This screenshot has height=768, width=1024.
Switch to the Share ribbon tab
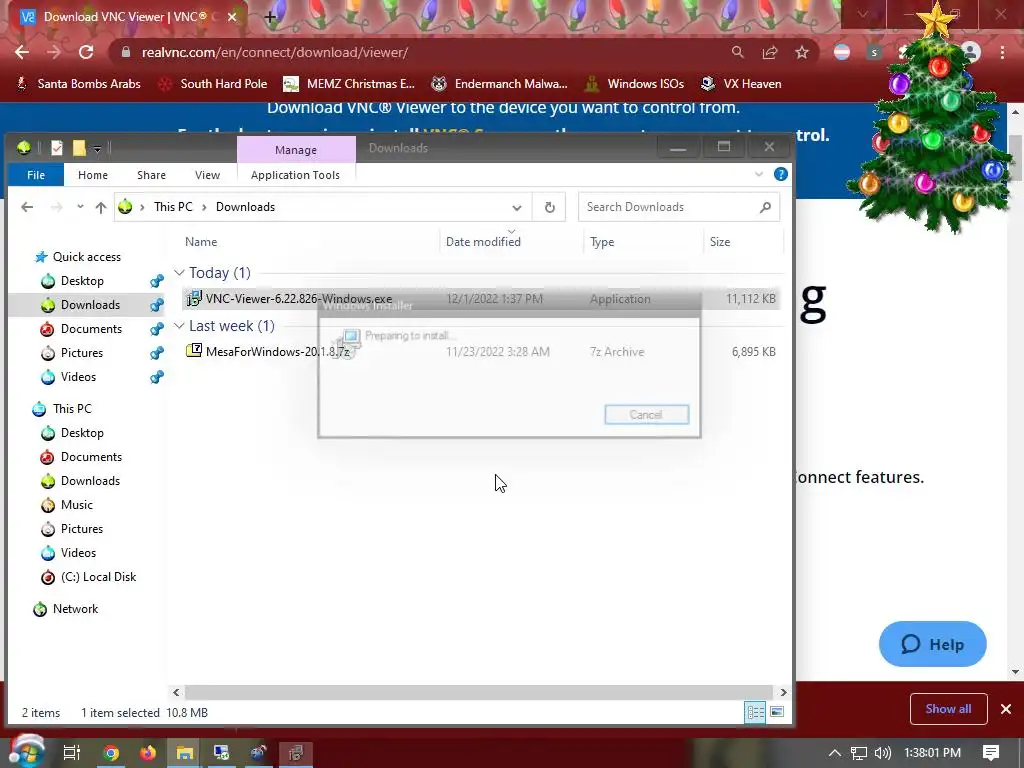click(x=152, y=175)
